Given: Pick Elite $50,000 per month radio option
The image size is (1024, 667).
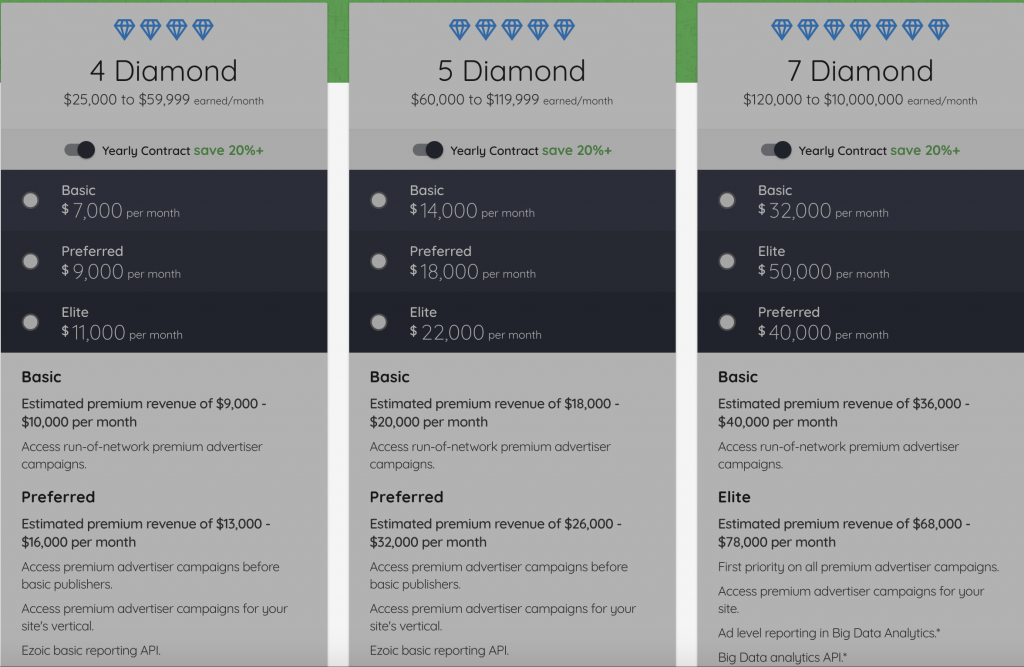Looking at the screenshot, I should click(727, 261).
